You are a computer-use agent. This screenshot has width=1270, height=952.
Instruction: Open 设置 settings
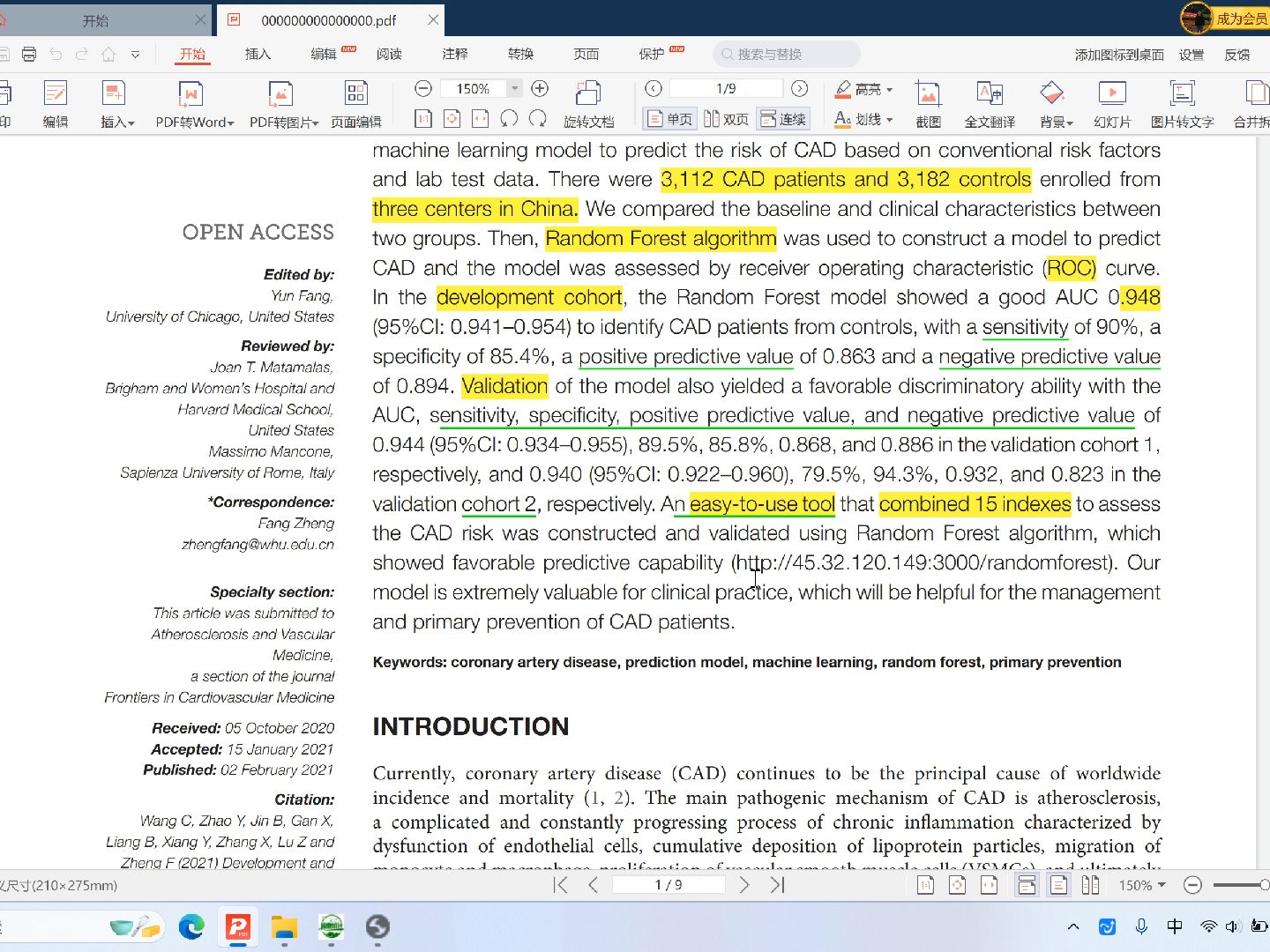point(1192,55)
